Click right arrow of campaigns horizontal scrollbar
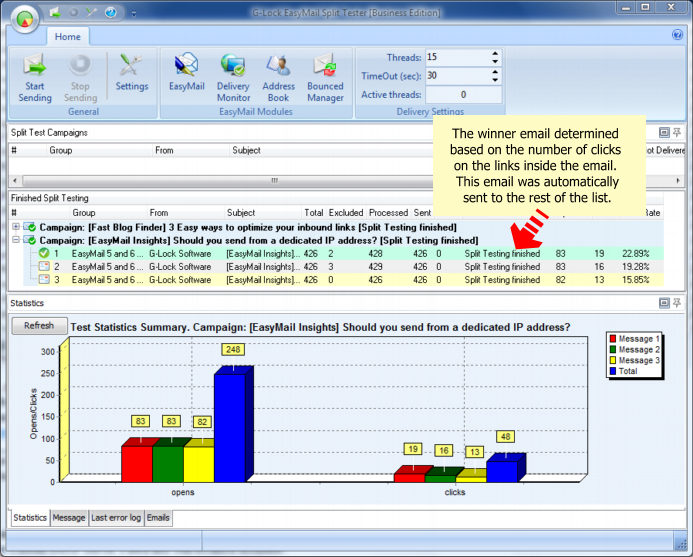The height and width of the screenshot is (557, 693). pos(678,180)
